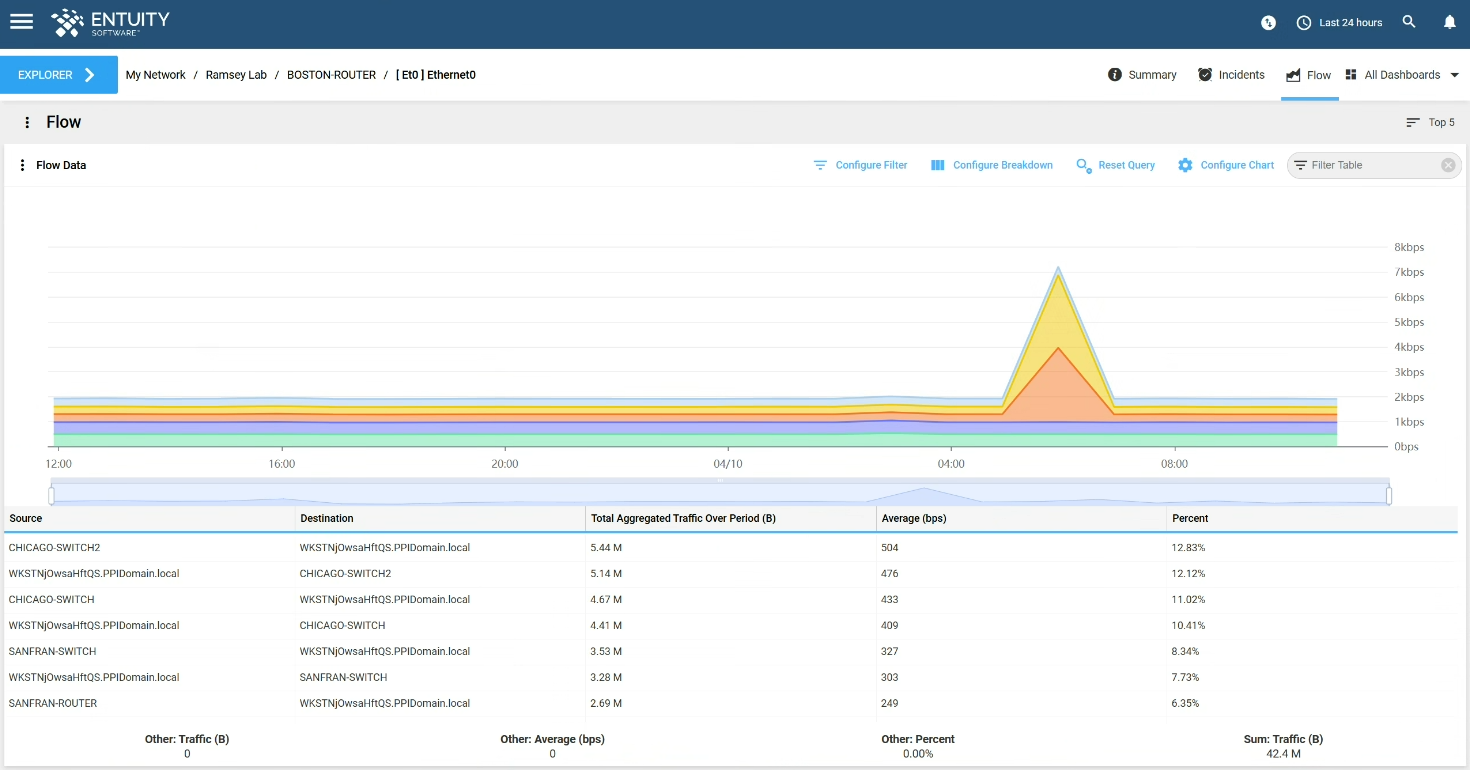Viewport: 1470px width, 770px height.
Task: Click the left handle of the chart range navigator
Action: tap(51, 495)
